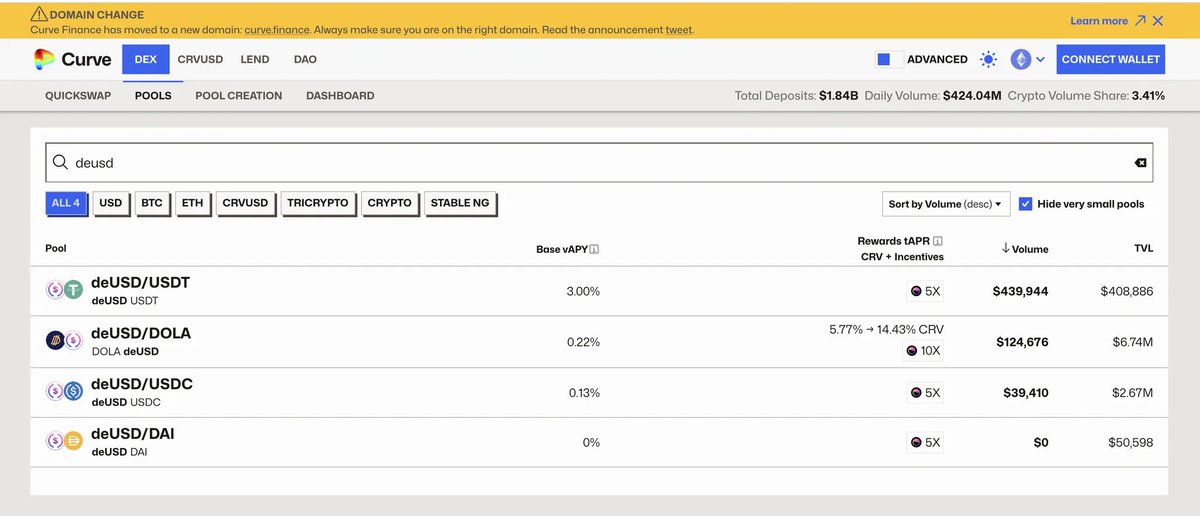Image resolution: width=1200 pixels, height=516 pixels.
Task: Dismiss the domain change banner
Action: [1158, 20]
